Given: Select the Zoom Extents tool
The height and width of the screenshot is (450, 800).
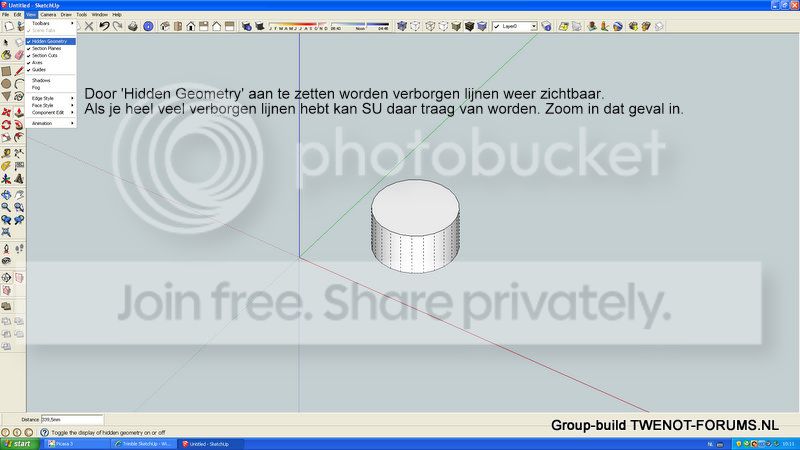Looking at the screenshot, I should [6, 233].
